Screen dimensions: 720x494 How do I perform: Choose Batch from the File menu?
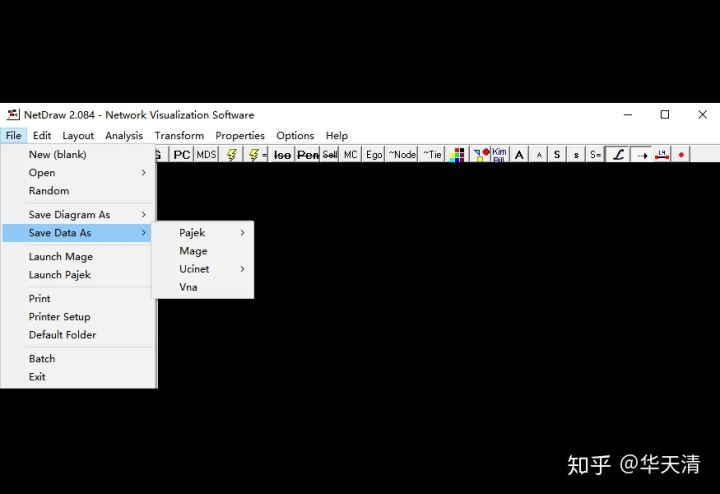[78, 359]
